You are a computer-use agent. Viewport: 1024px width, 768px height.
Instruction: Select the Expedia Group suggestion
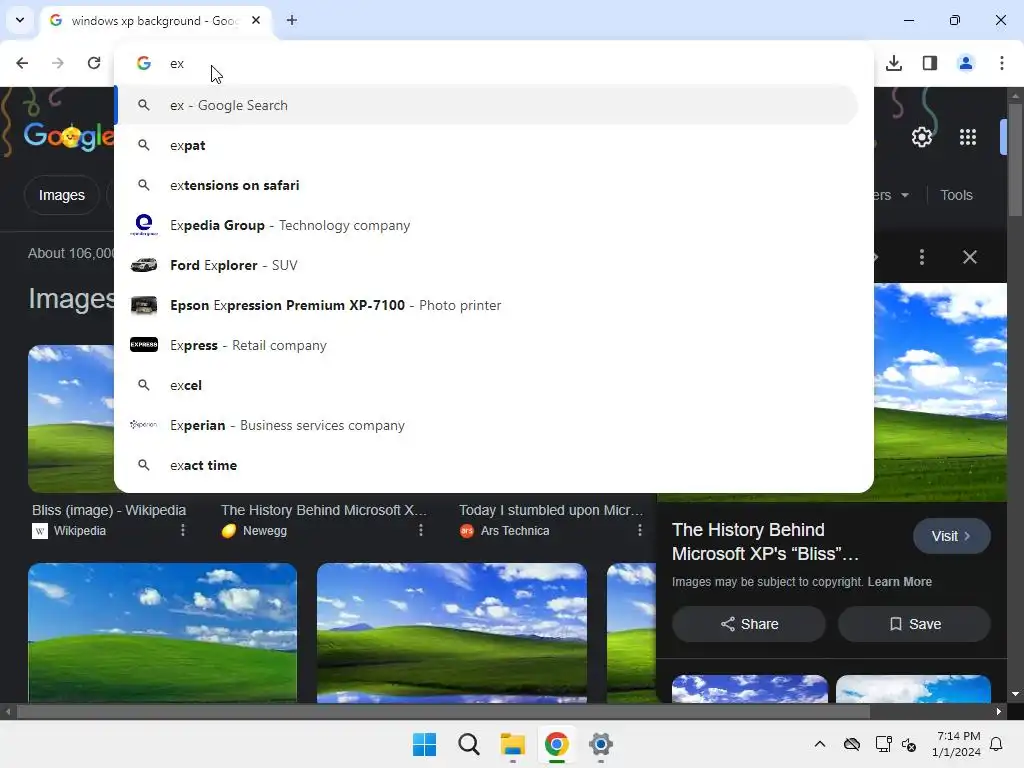pyautogui.click(x=487, y=225)
